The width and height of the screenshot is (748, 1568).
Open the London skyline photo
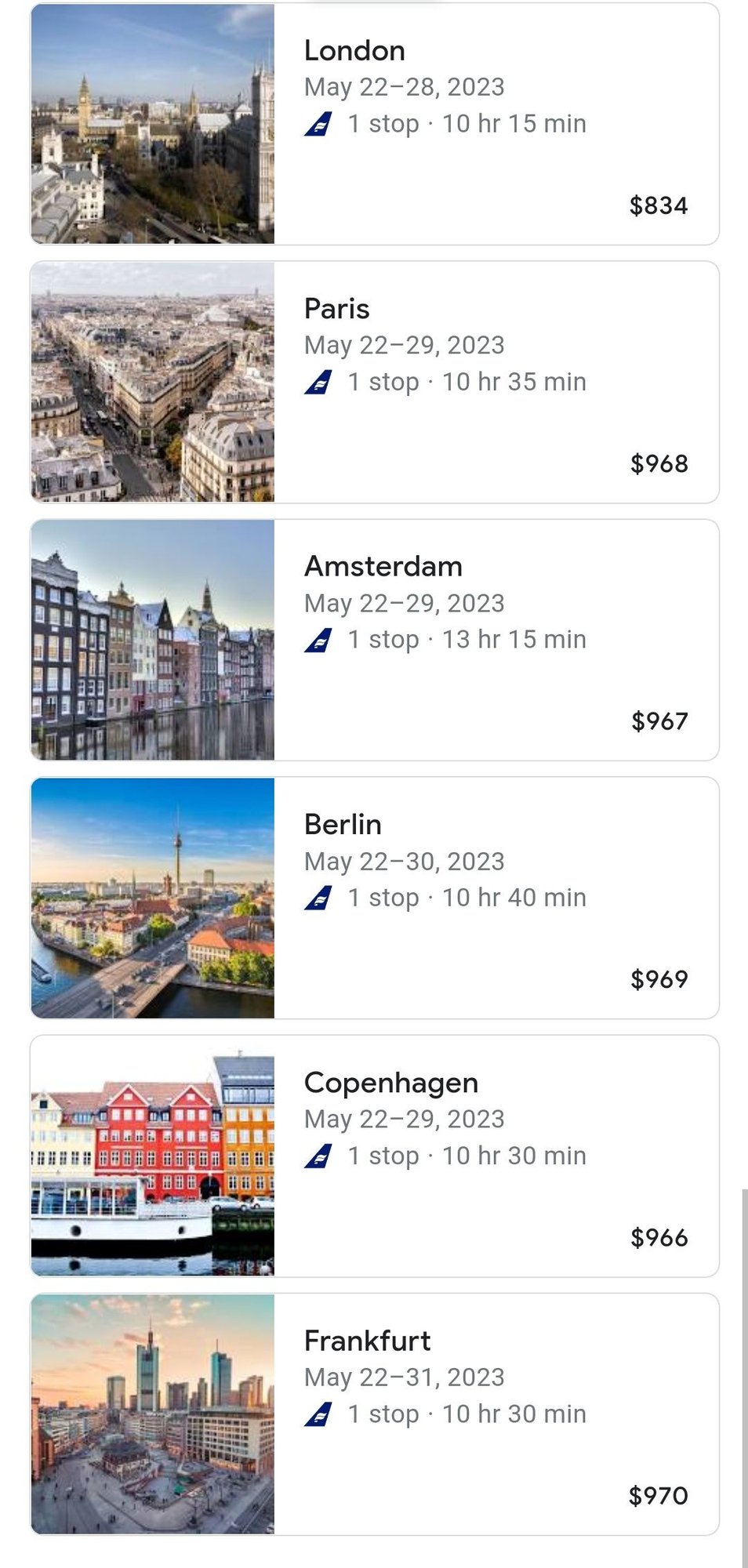pos(153,124)
